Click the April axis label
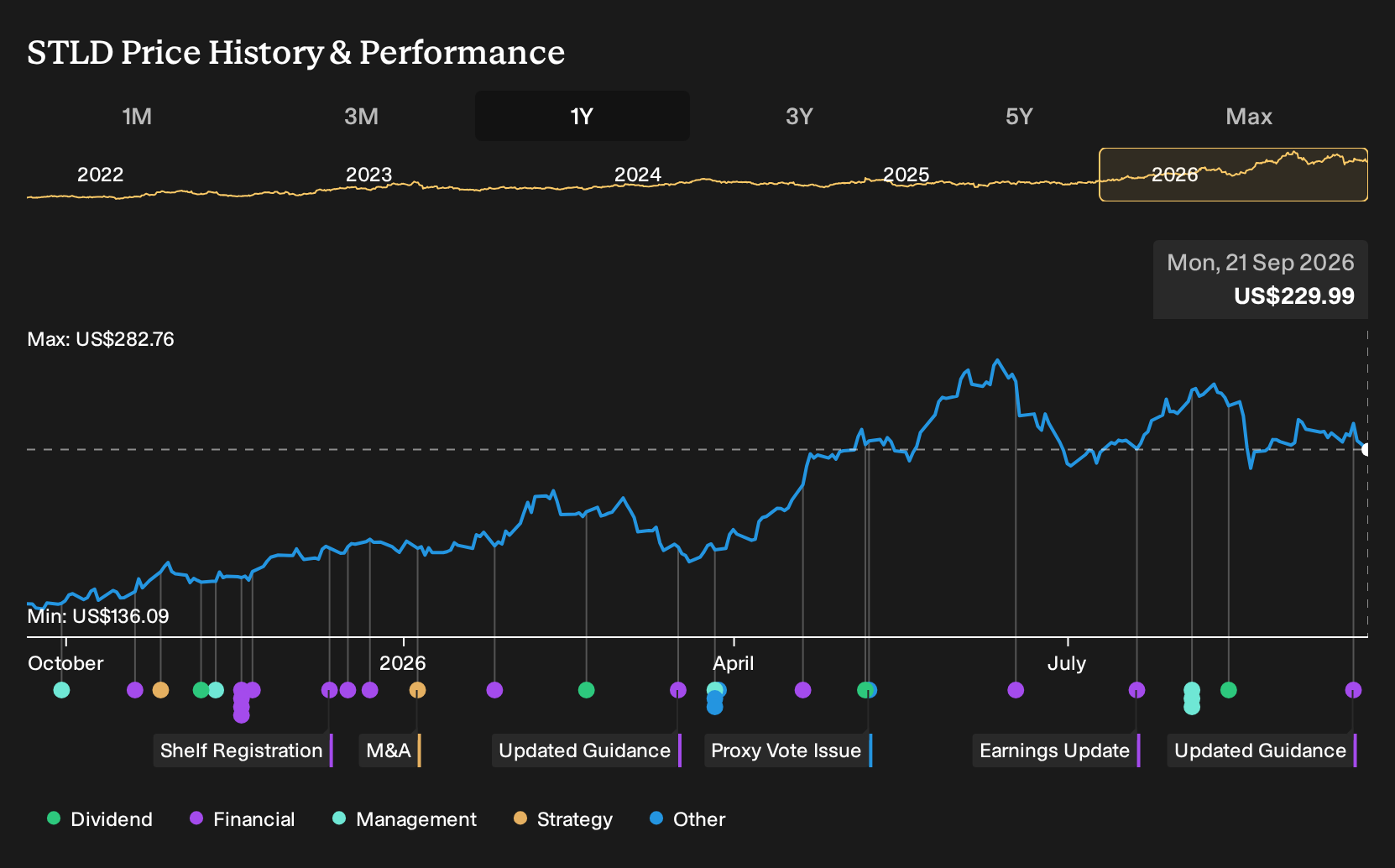 coord(734,663)
